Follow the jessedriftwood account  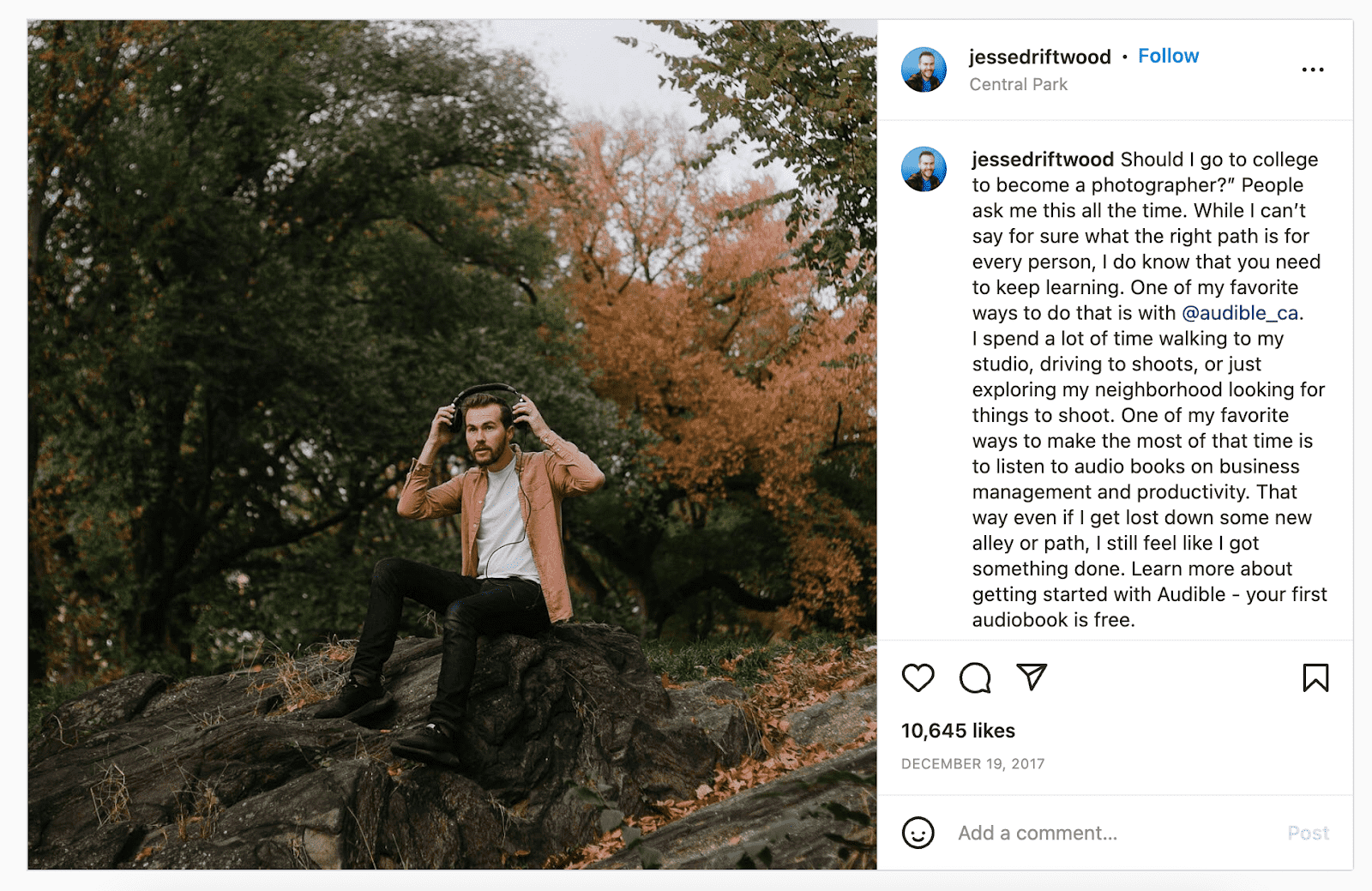(x=1168, y=56)
